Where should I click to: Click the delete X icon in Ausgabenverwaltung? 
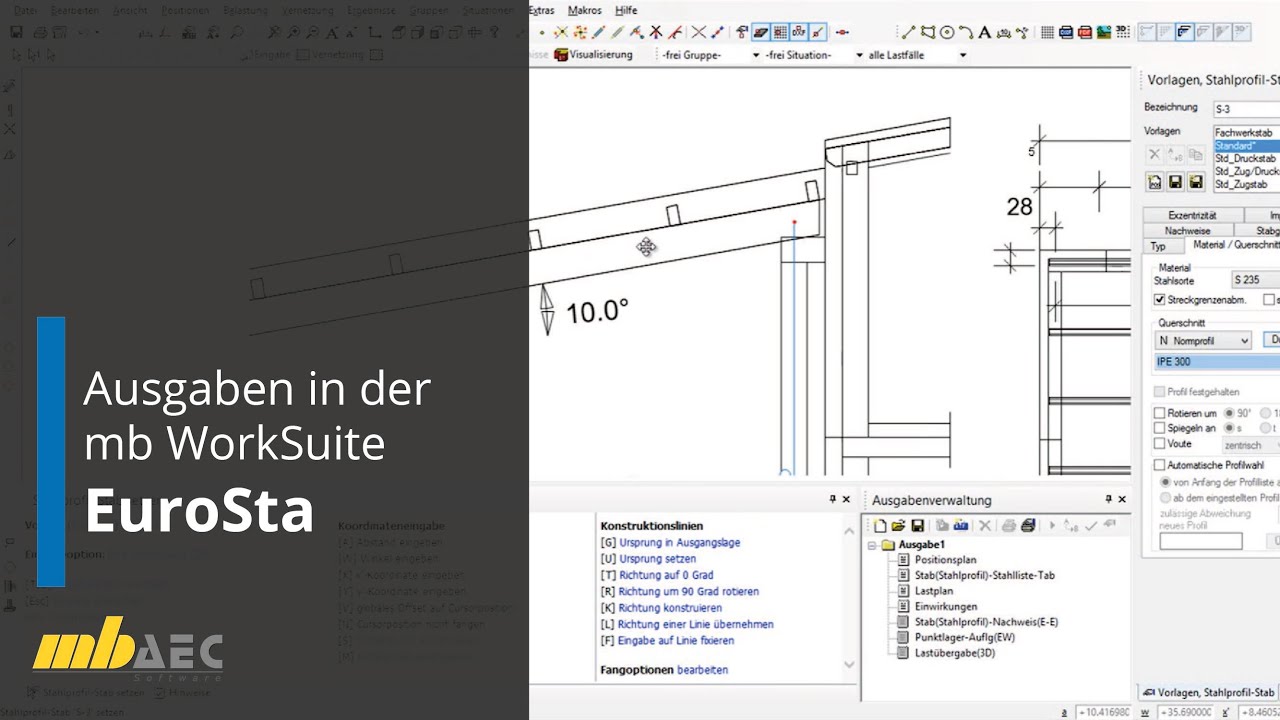click(x=985, y=525)
